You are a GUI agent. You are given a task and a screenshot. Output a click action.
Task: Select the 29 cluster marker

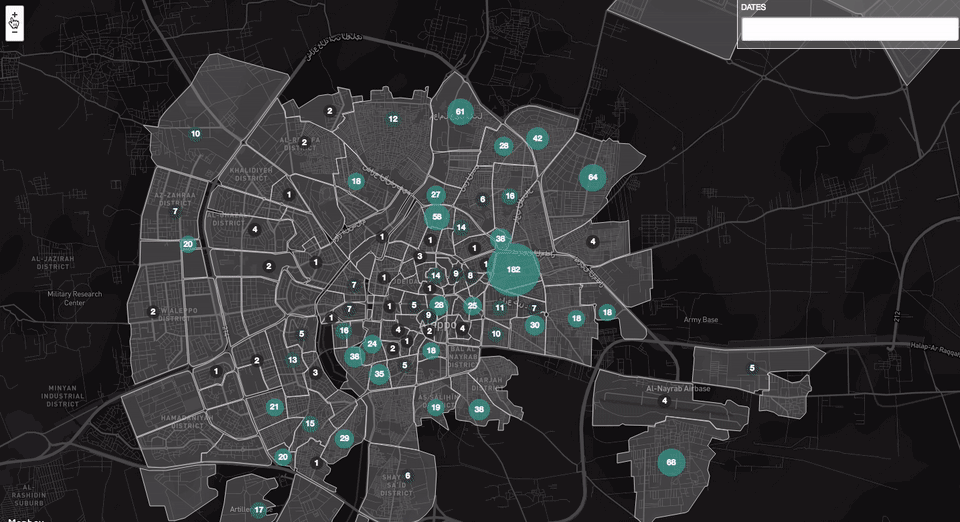click(344, 438)
